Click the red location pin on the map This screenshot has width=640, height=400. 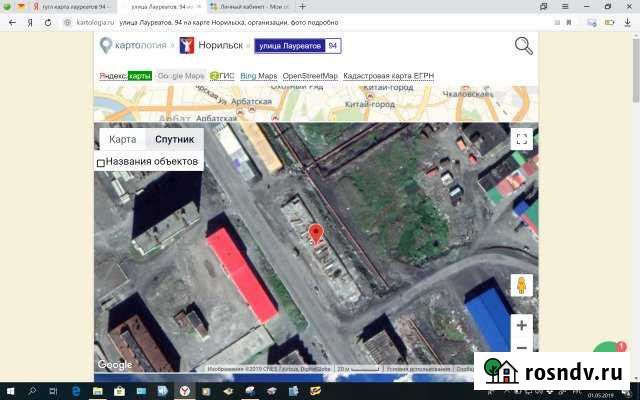[316, 233]
